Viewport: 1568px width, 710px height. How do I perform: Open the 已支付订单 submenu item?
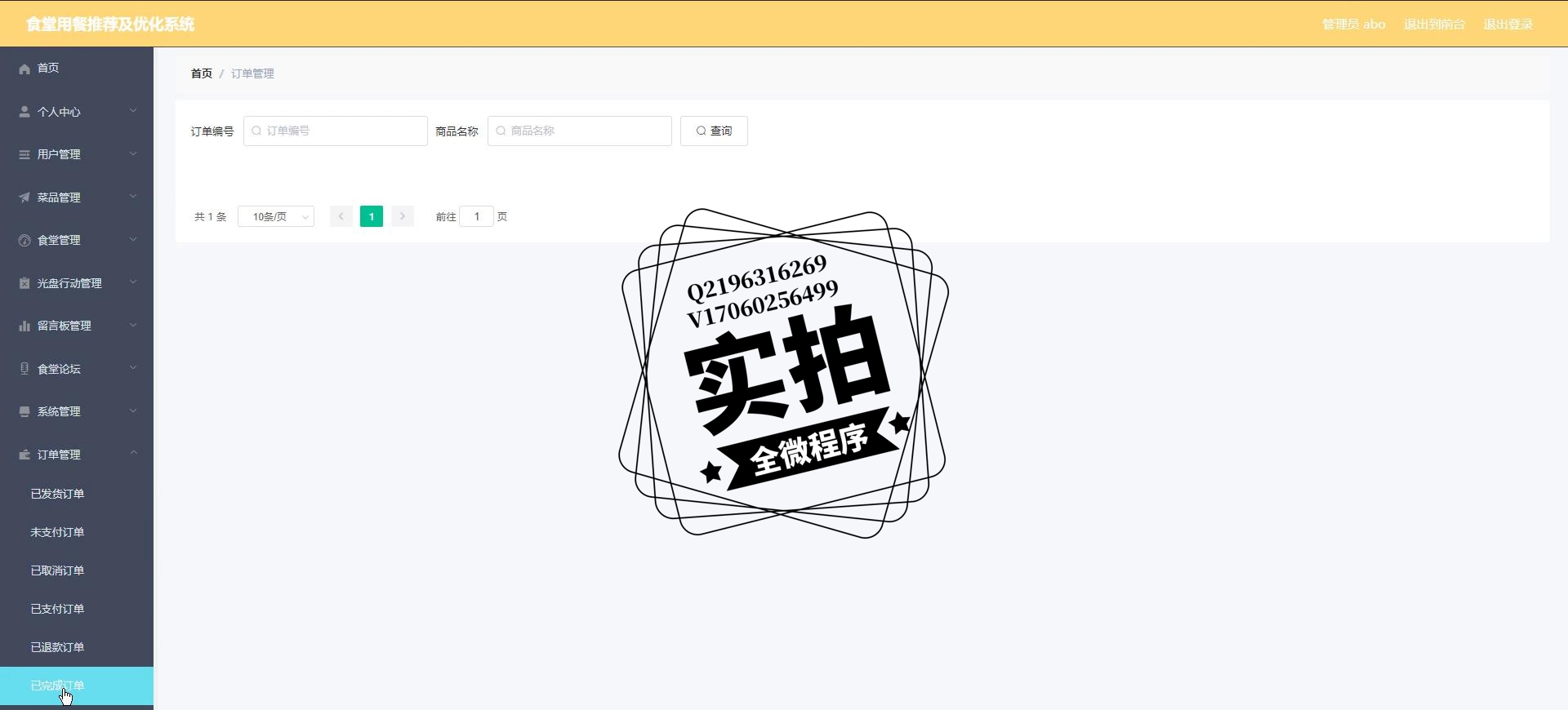77,609
